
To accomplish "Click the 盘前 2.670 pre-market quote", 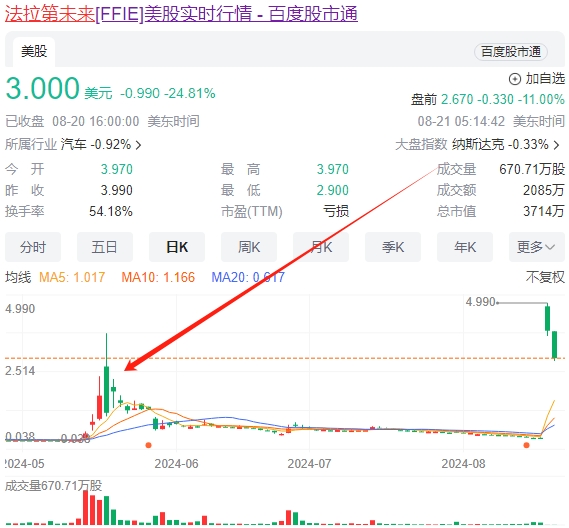I will point(487,99).
